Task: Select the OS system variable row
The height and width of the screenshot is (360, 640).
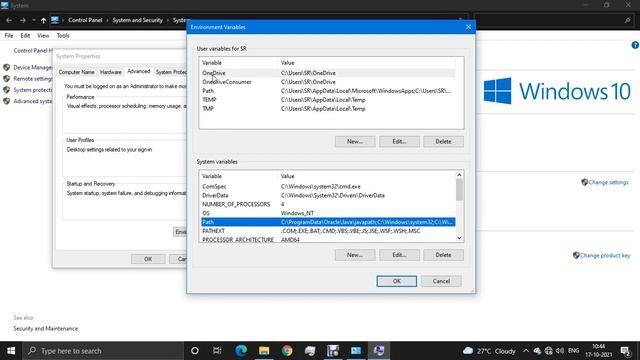Action: click(x=328, y=213)
